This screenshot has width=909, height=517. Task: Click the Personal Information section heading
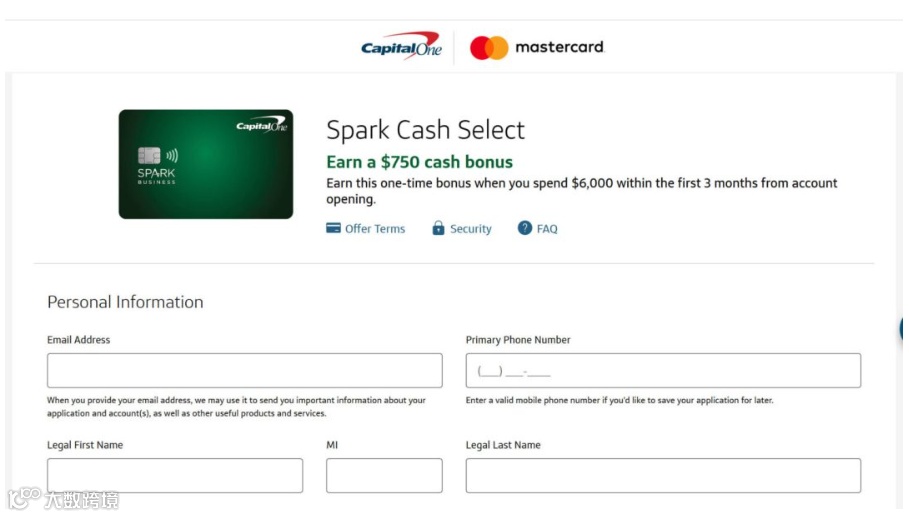125,302
